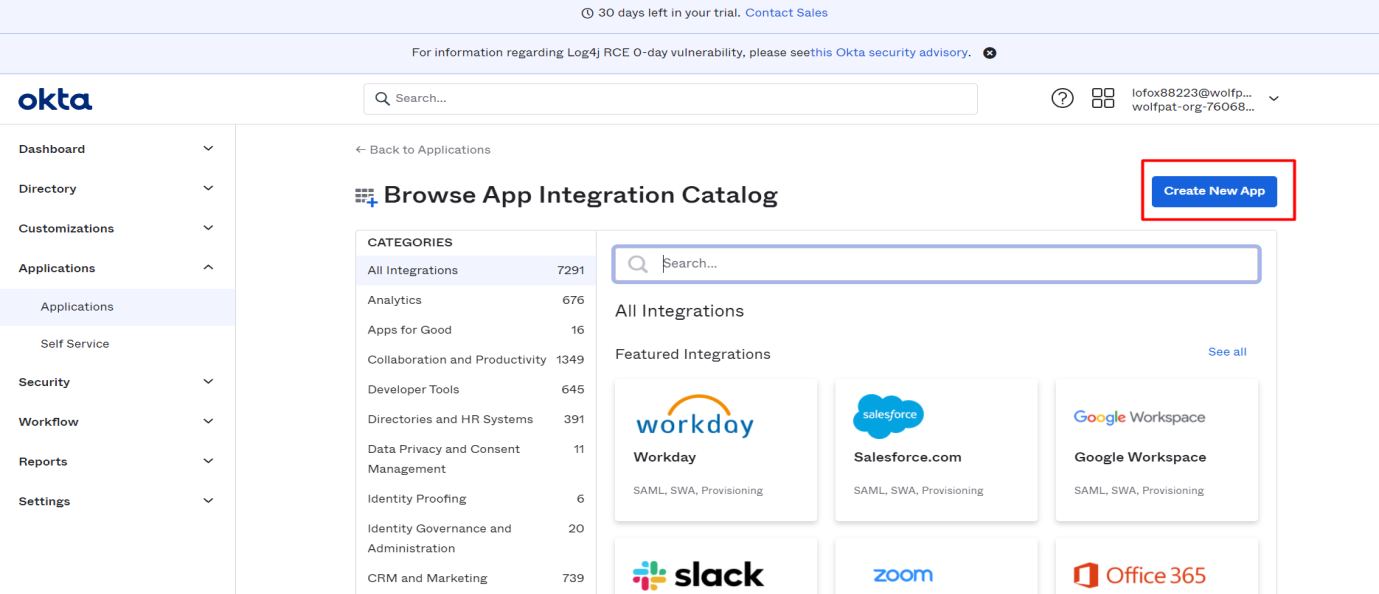
Task: Select Data Privacy and Consent Management category
Action: pyautogui.click(x=476, y=459)
